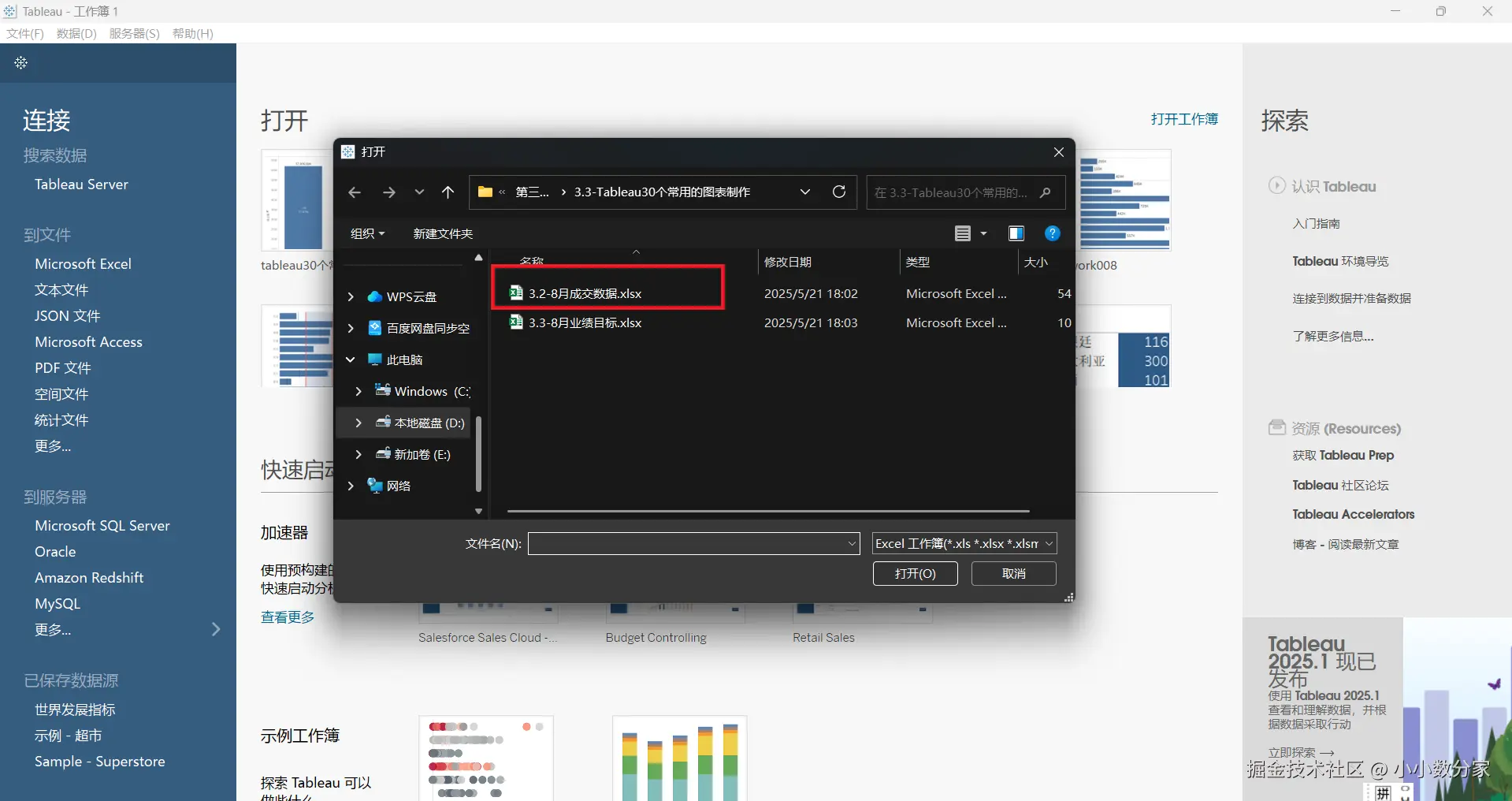
Task: Expand Windows (C:) drive node
Action: (x=358, y=391)
